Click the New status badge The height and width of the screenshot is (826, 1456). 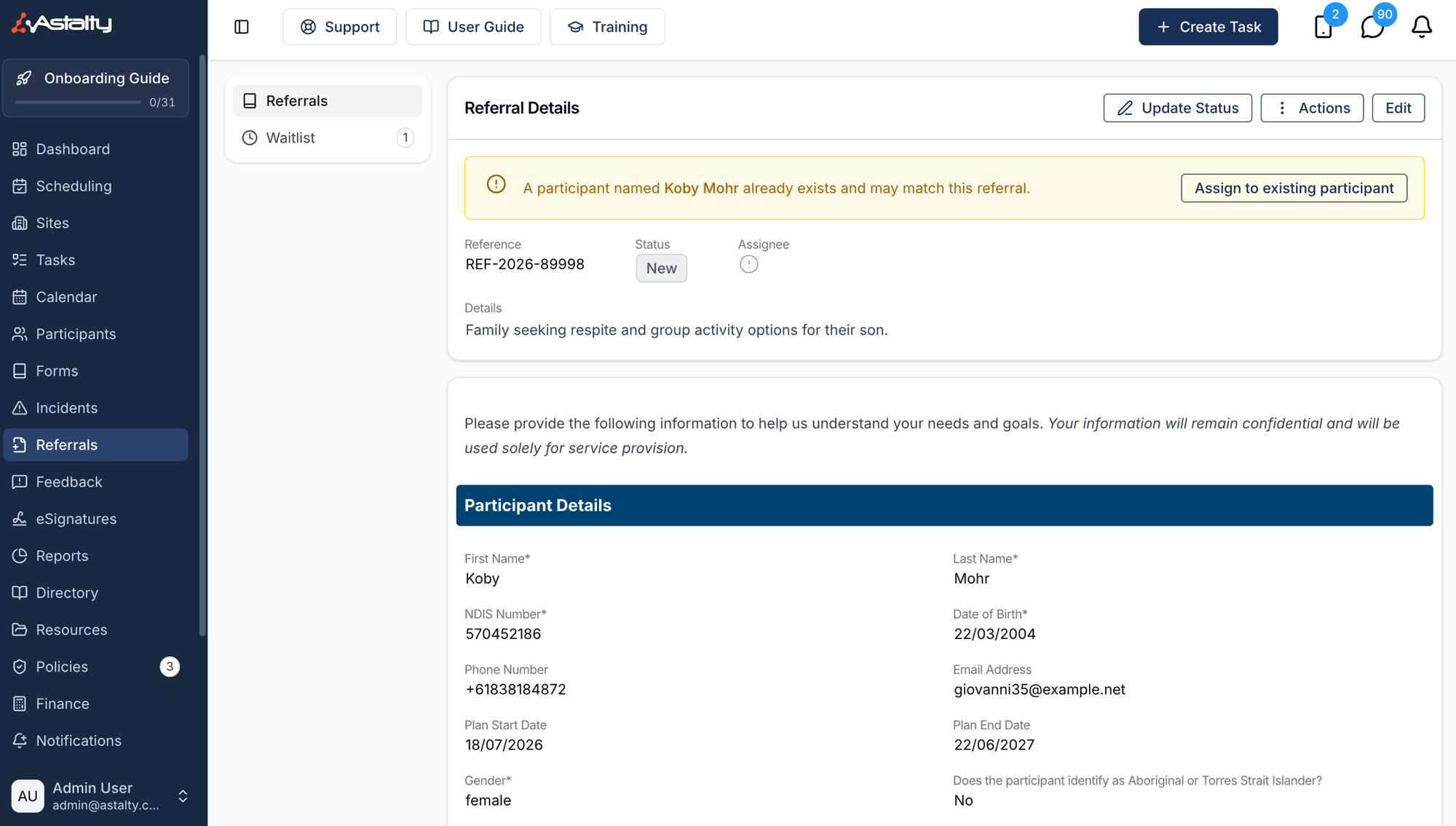pyautogui.click(x=661, y=268)
